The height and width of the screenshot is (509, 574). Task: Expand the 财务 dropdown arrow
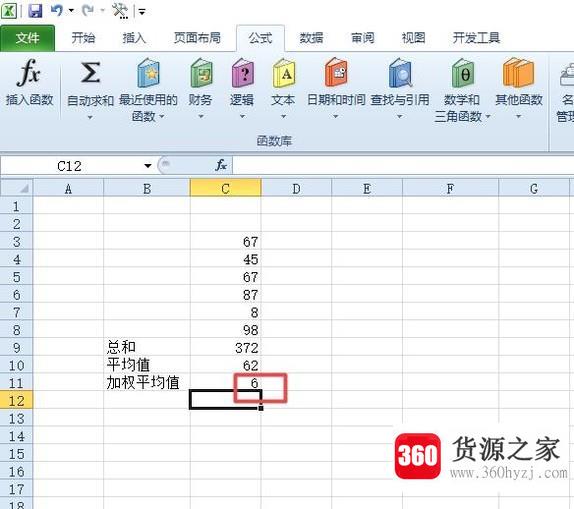(x=201, y=117)
